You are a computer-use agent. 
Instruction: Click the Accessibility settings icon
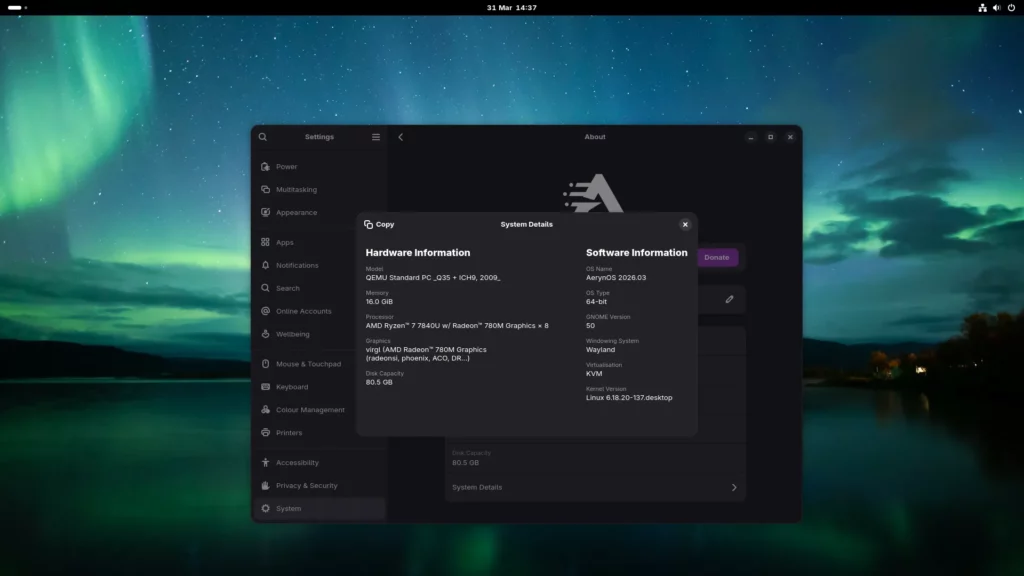(263, 462)
